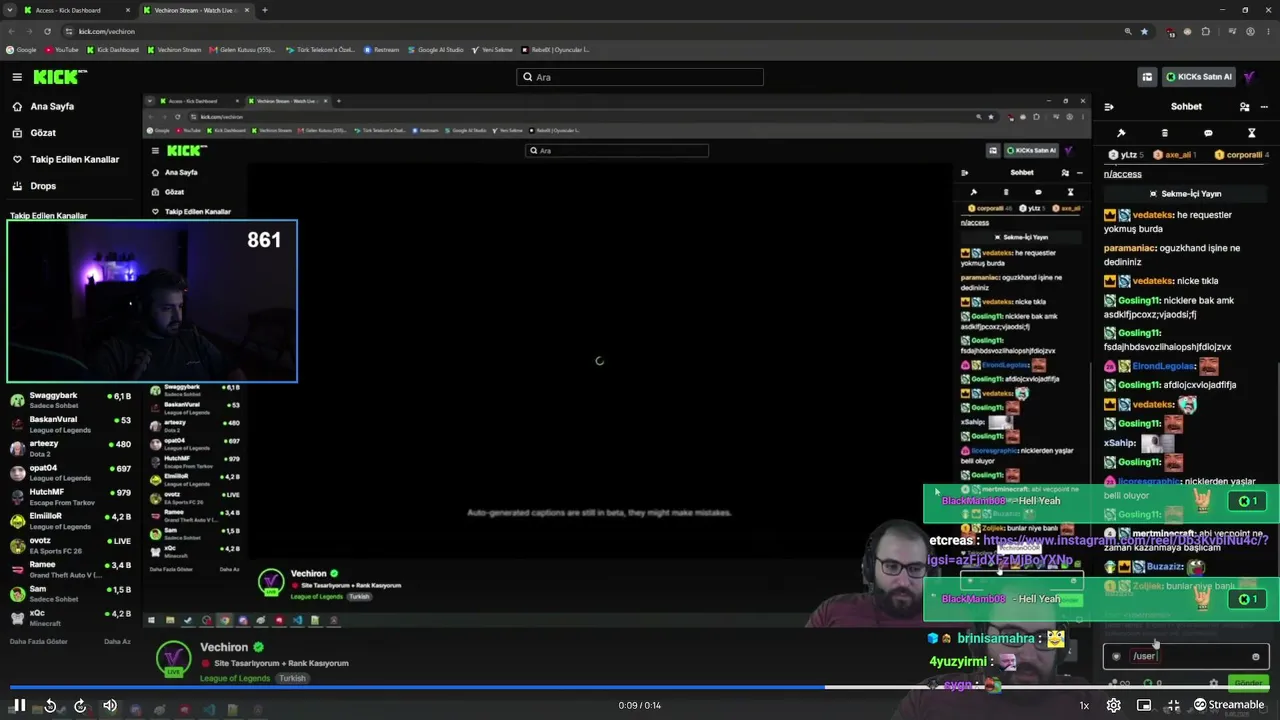The height and width of the screenshot is (720, 1280).
Task: Click the outer Kick logo
Action: (60, 77)
